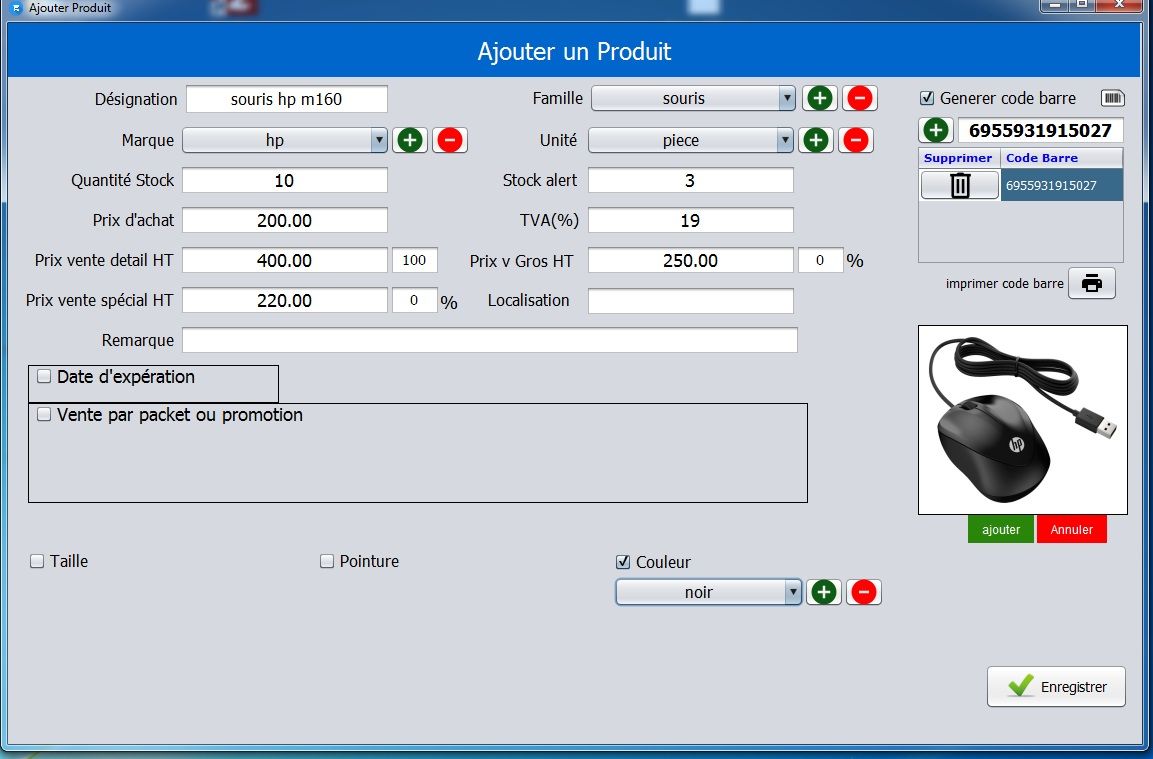Toggle Generer code barre checkbox

point(927,98)
